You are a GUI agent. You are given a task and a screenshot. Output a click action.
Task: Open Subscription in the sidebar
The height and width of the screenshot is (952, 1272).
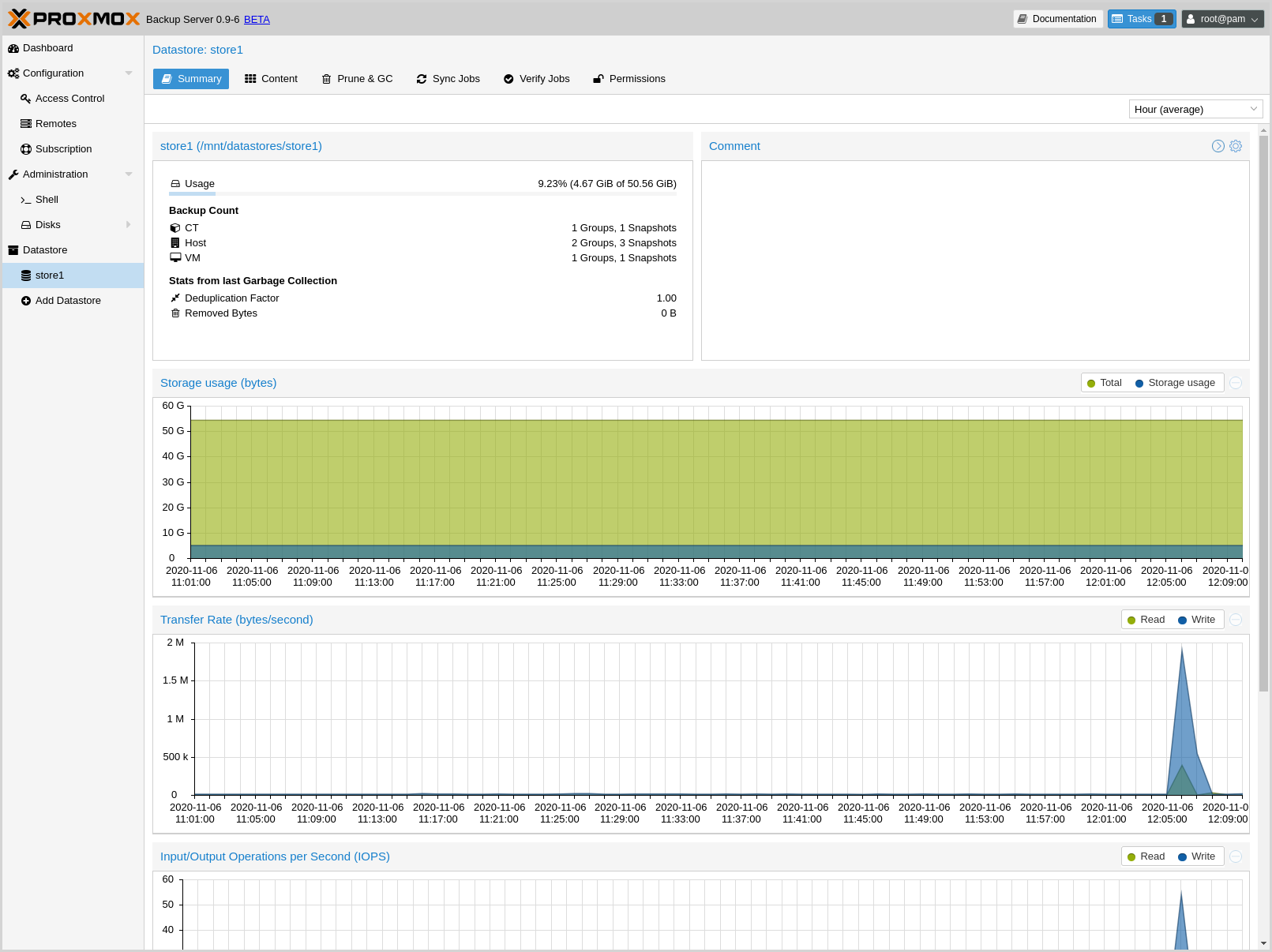click(x=63, y=149)
